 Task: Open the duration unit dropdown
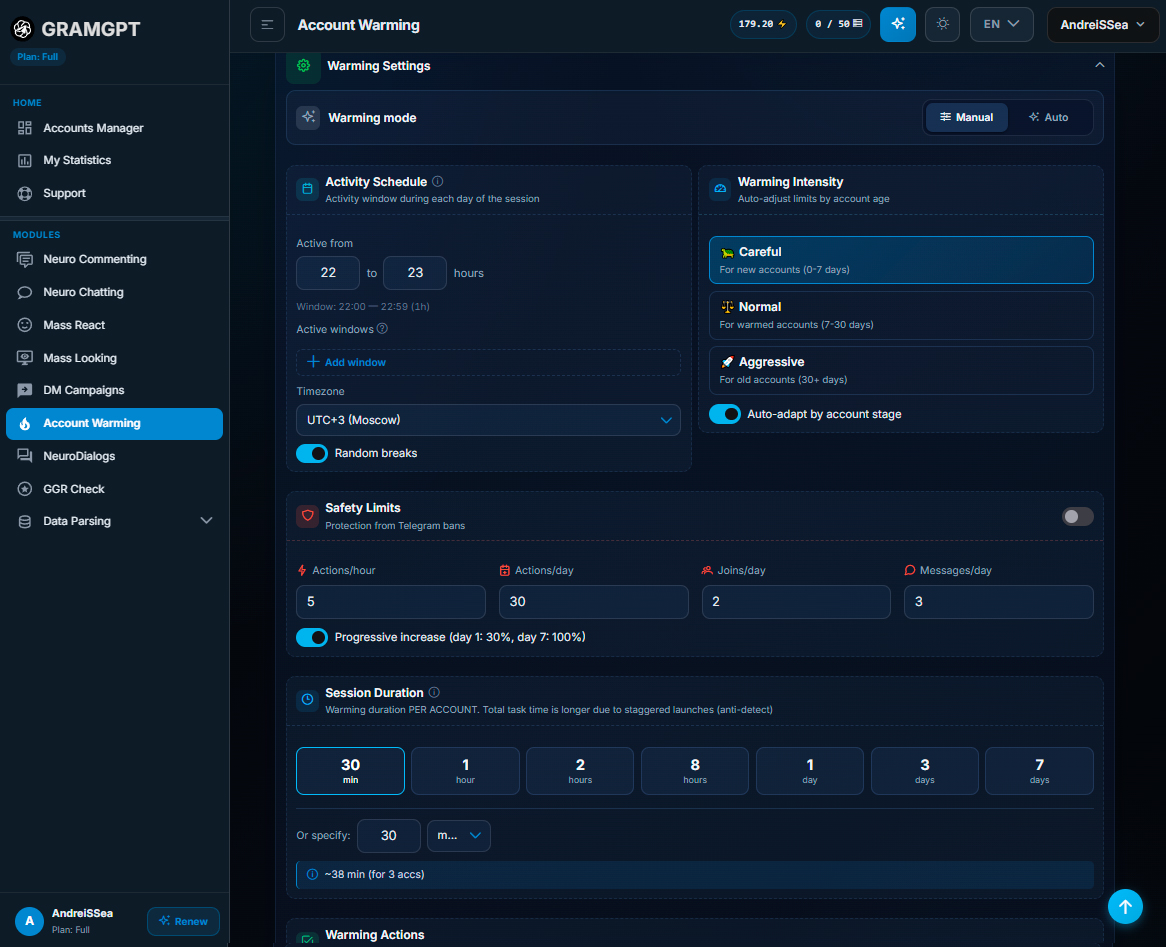click(459, 835)
